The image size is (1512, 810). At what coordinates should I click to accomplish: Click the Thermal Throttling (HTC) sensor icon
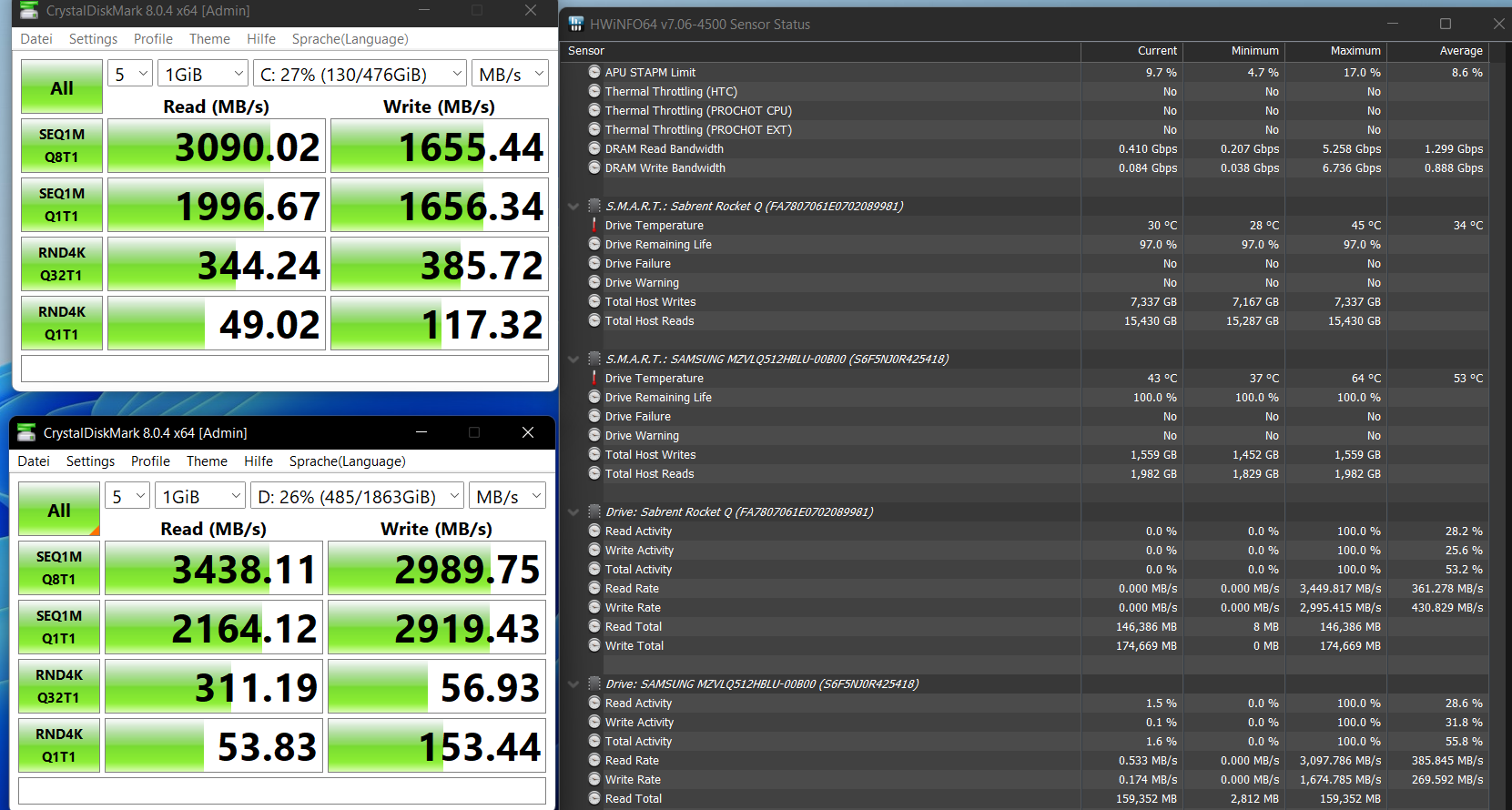pyautogui.click(x=594, y=91)
